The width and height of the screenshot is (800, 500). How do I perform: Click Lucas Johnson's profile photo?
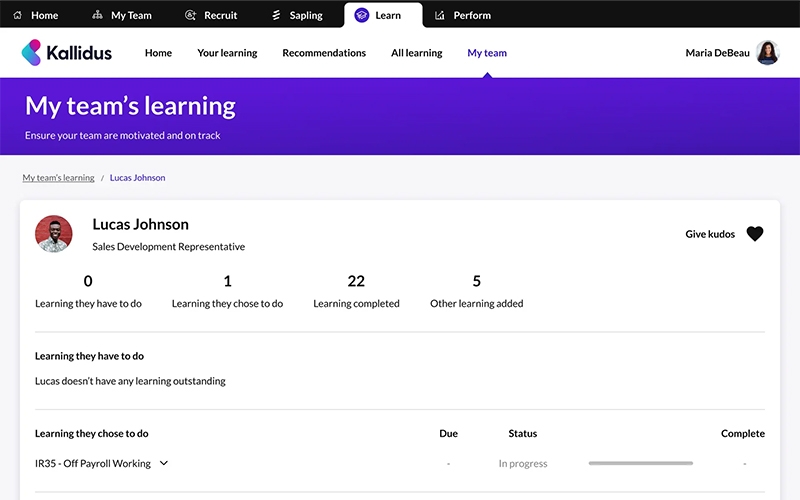(x=54, y=234)
